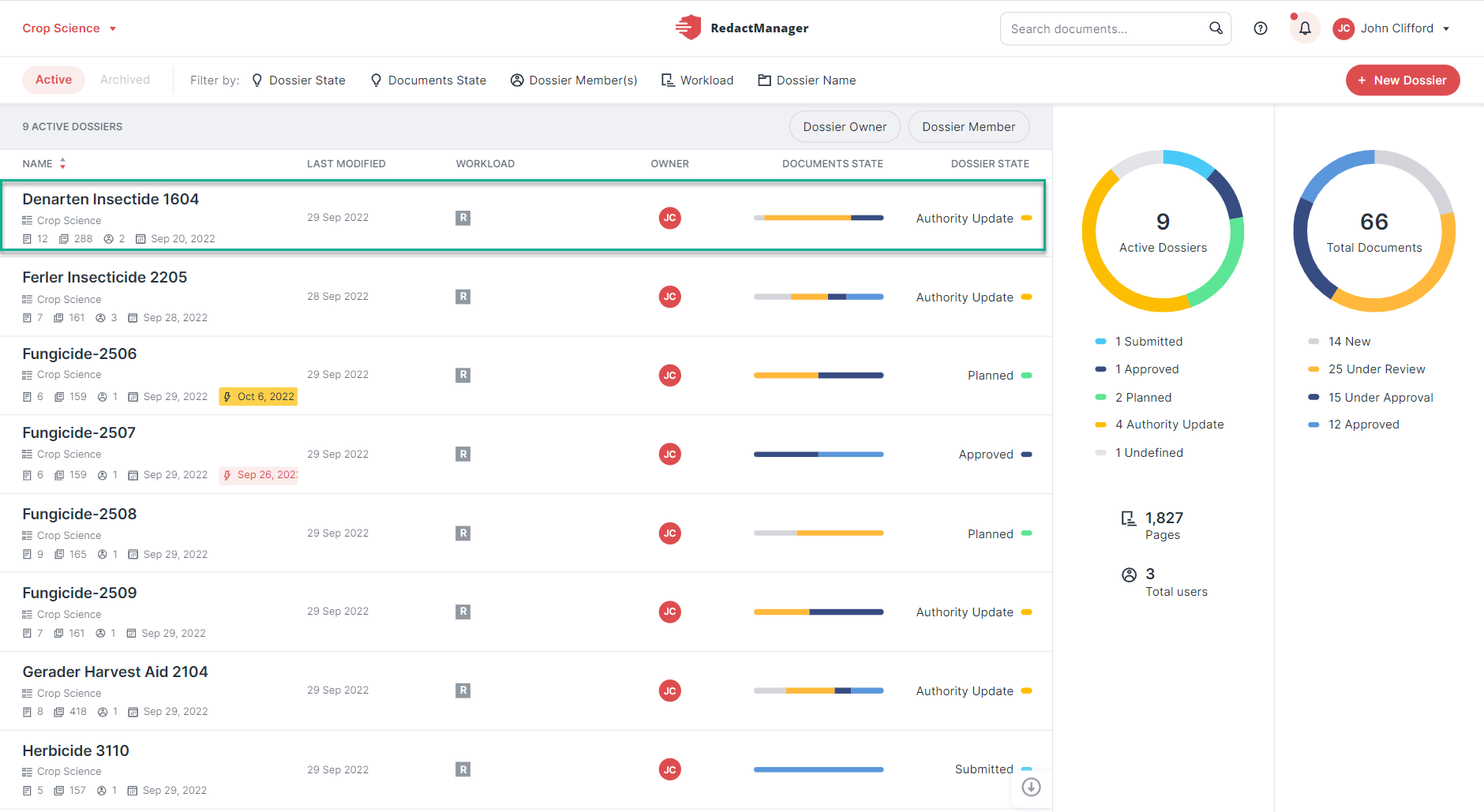Click workload R badge in Denarten Insectide row
Screen dimensions: 1484x812
pyautogui.click(x=463, y=218)
